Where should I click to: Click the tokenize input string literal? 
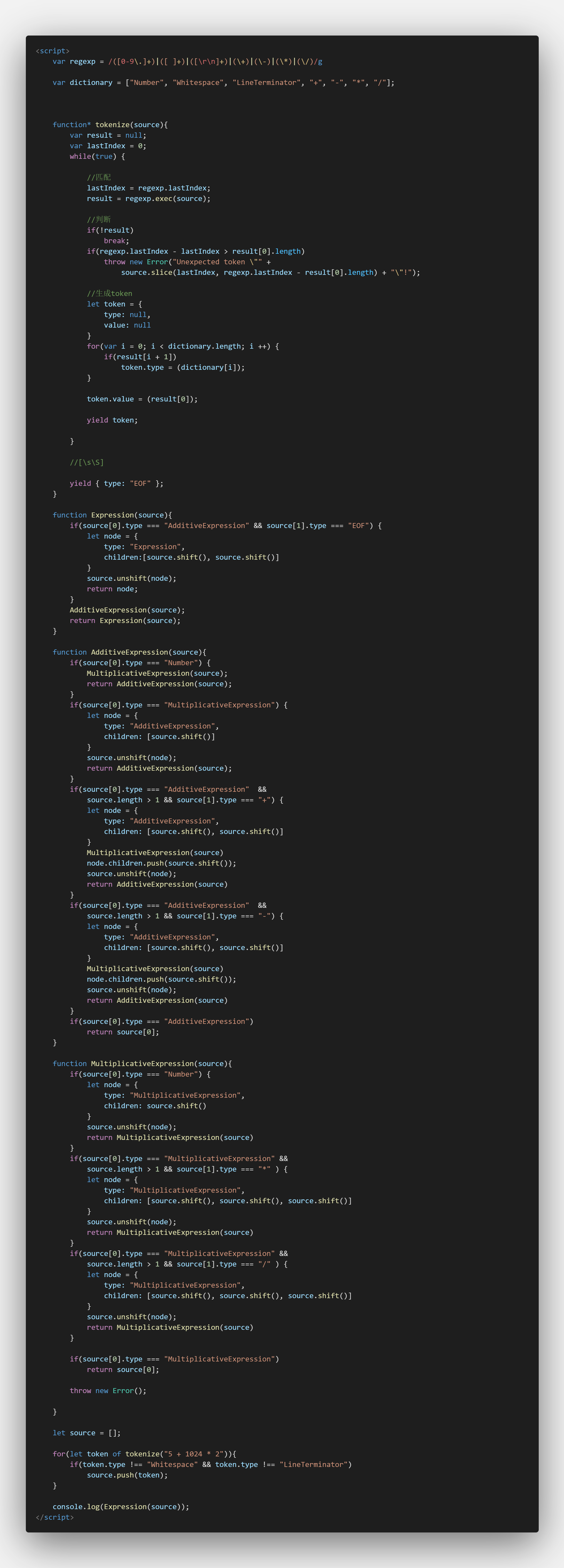tap(193, 1454)
